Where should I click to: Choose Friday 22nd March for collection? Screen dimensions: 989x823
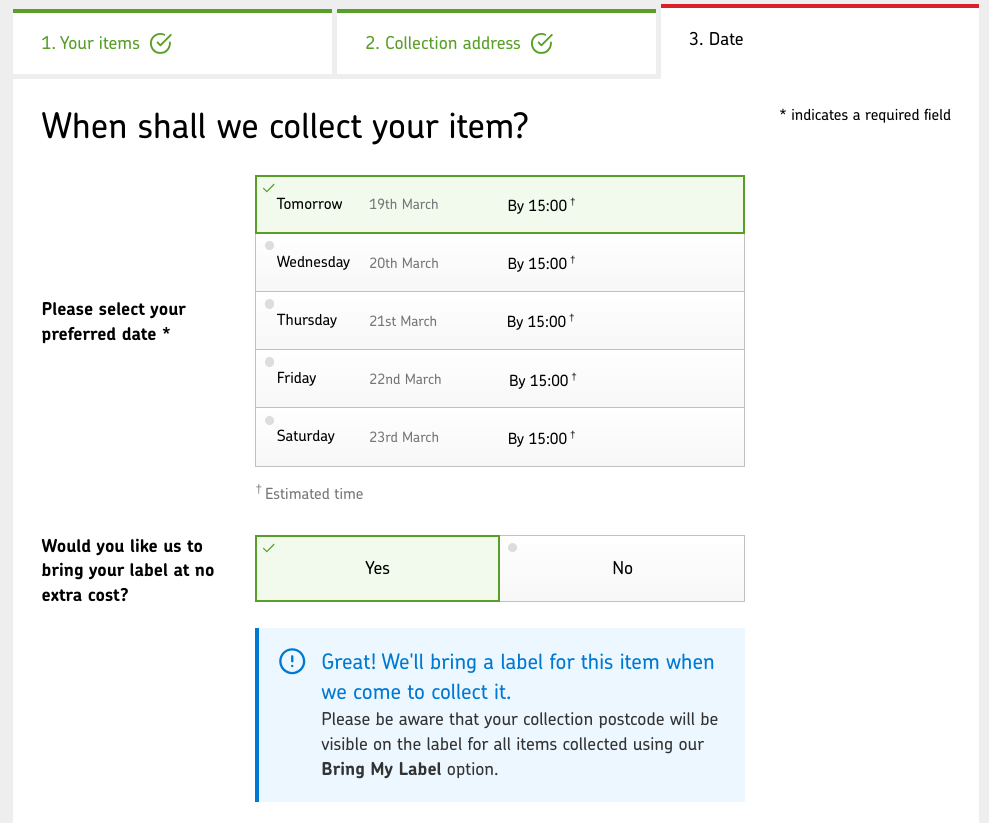point(500,379)
